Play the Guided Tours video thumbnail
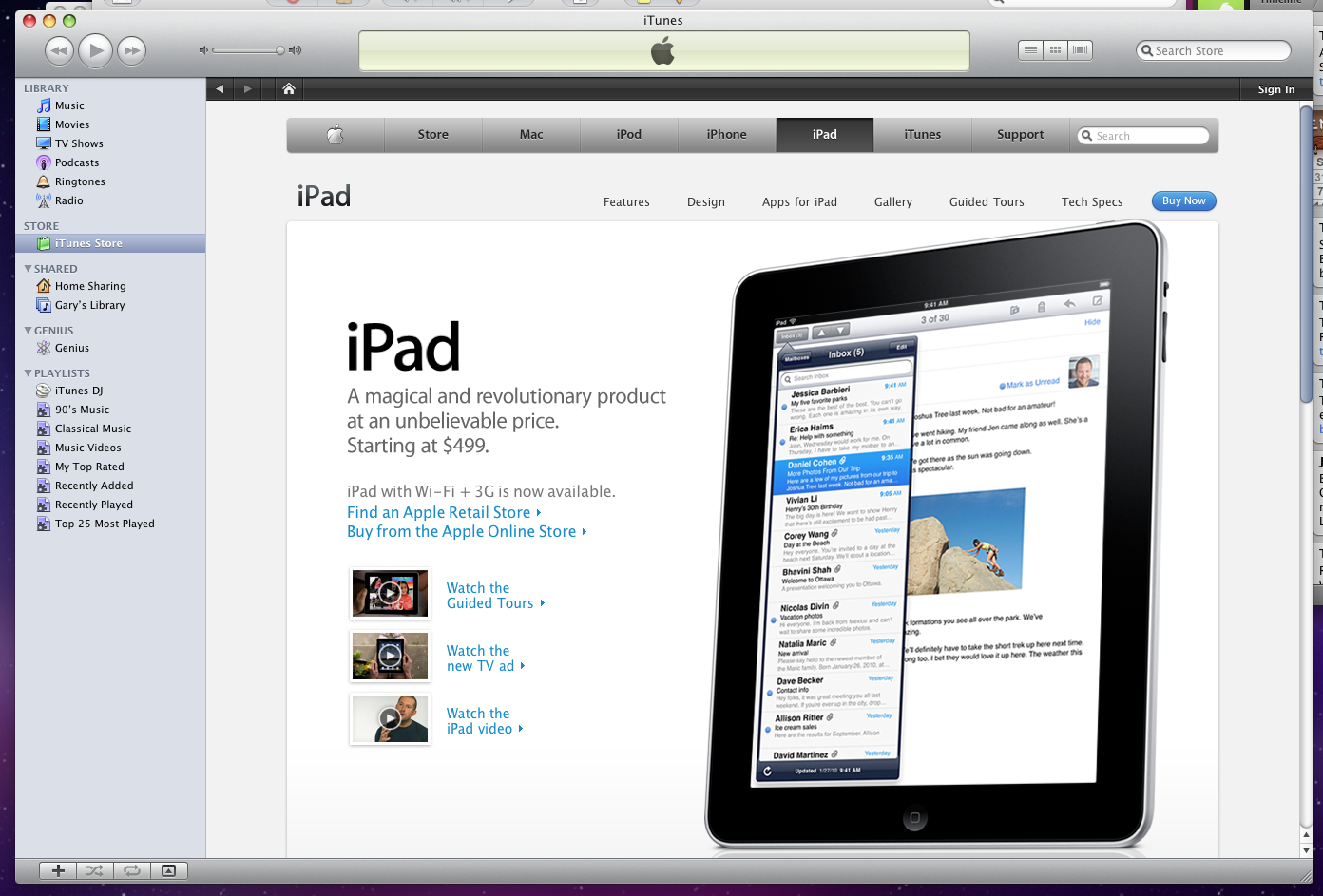This screenshot has width=1323, height=896. pyautogui.click(x=390, y=593)
